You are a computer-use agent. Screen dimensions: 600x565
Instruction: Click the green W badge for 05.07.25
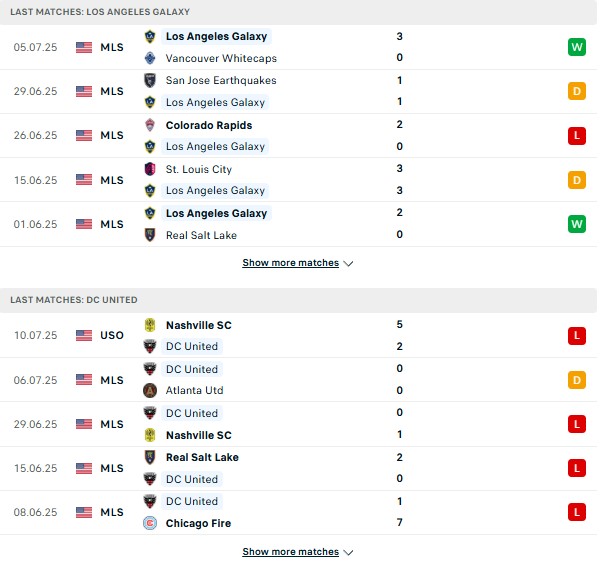click(577, 47)
